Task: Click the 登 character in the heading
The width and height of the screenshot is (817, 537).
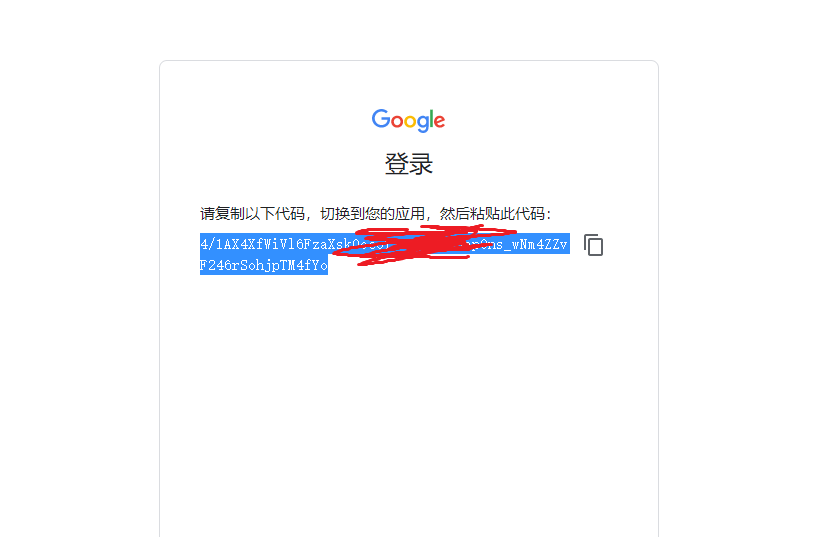Action: coord(397,164)
